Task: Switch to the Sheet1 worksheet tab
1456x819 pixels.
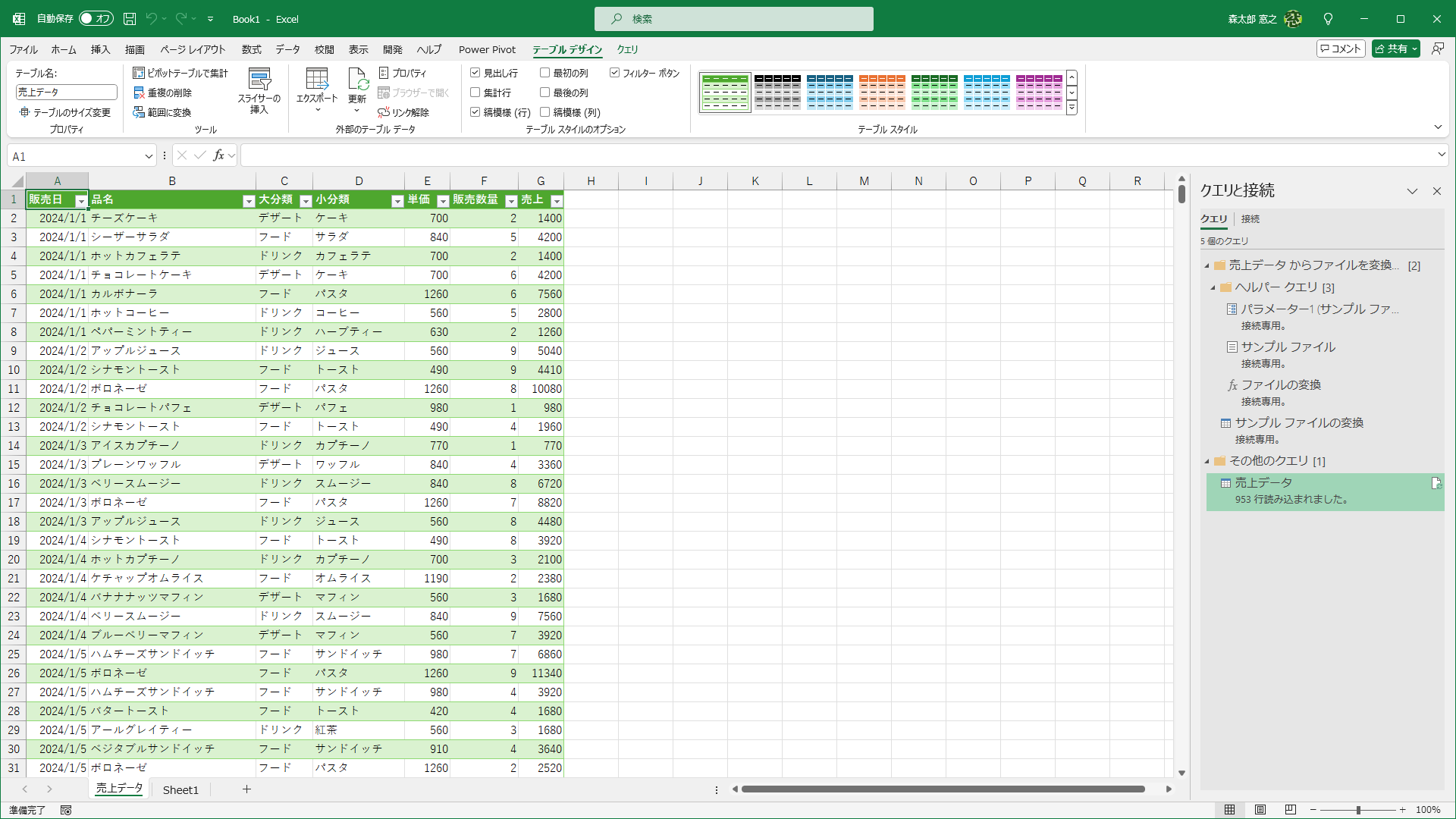Action: 180,789
